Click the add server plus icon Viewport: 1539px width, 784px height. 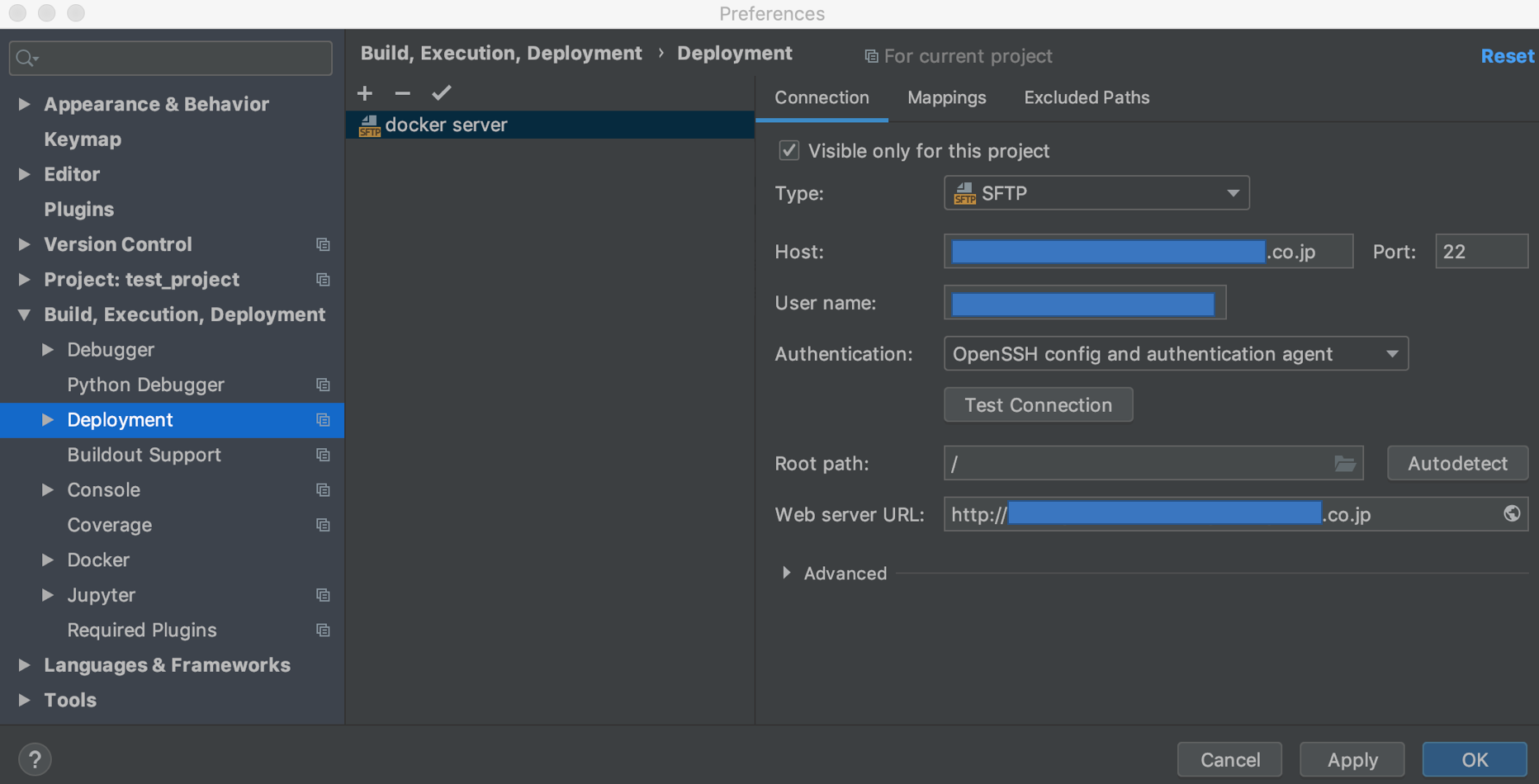click(x=365, y=93)
